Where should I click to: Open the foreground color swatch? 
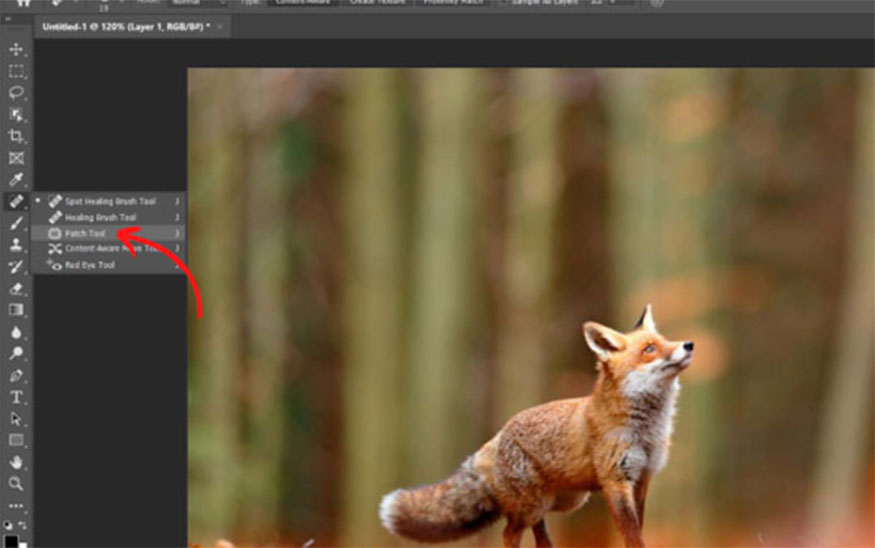11,542
